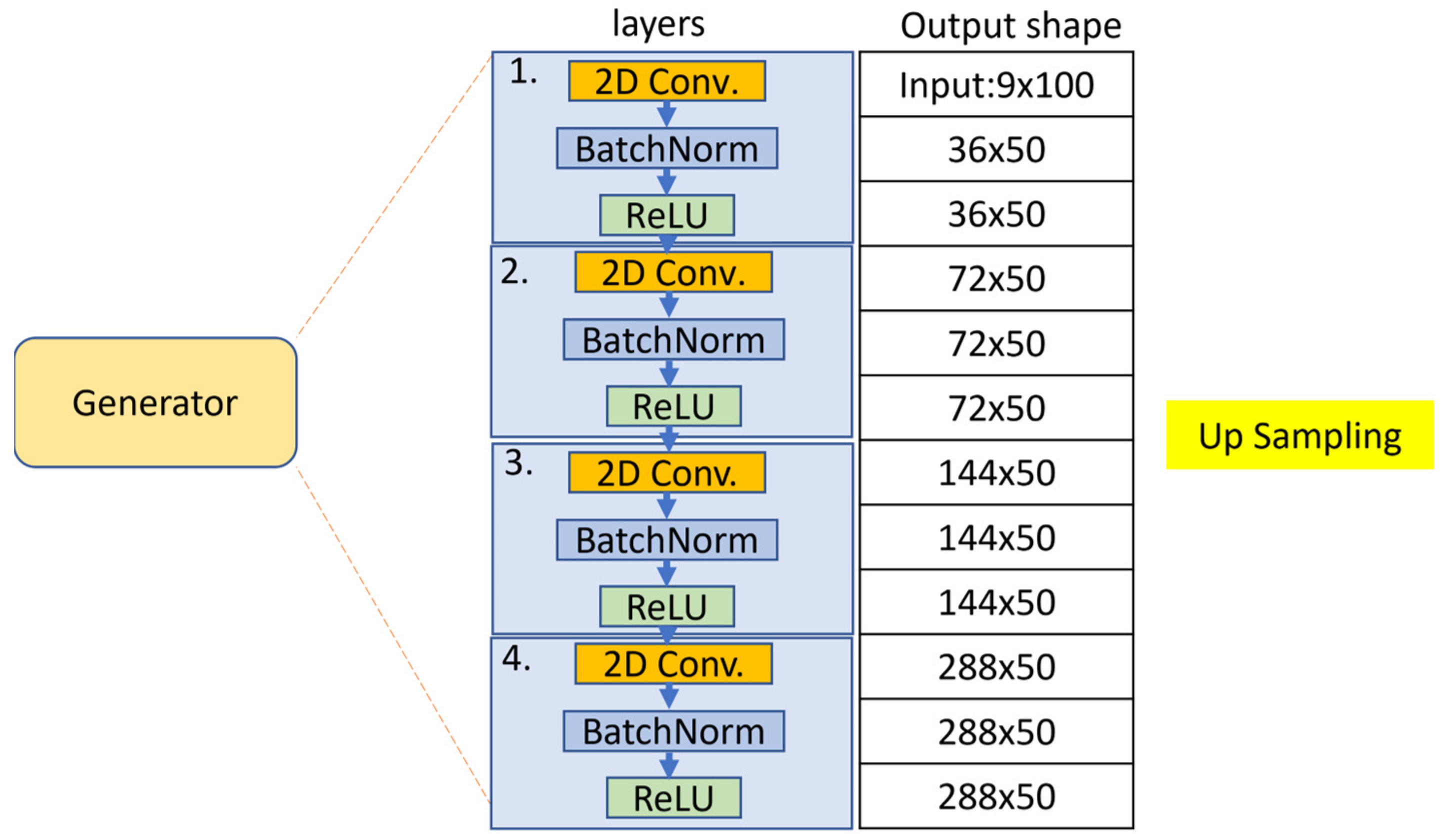Click the layers column header
The width and height of the screenshot is (1444, 840).
pos(658,24)
